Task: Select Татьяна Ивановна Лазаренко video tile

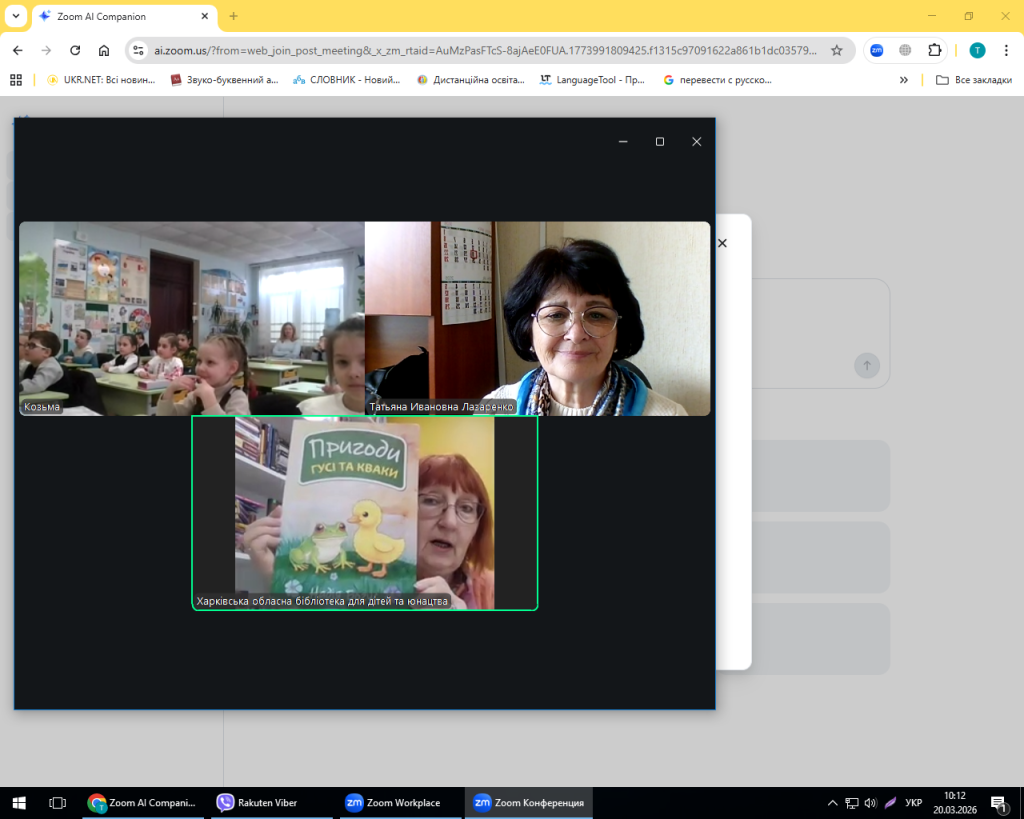Action: [x=537, y=318]
